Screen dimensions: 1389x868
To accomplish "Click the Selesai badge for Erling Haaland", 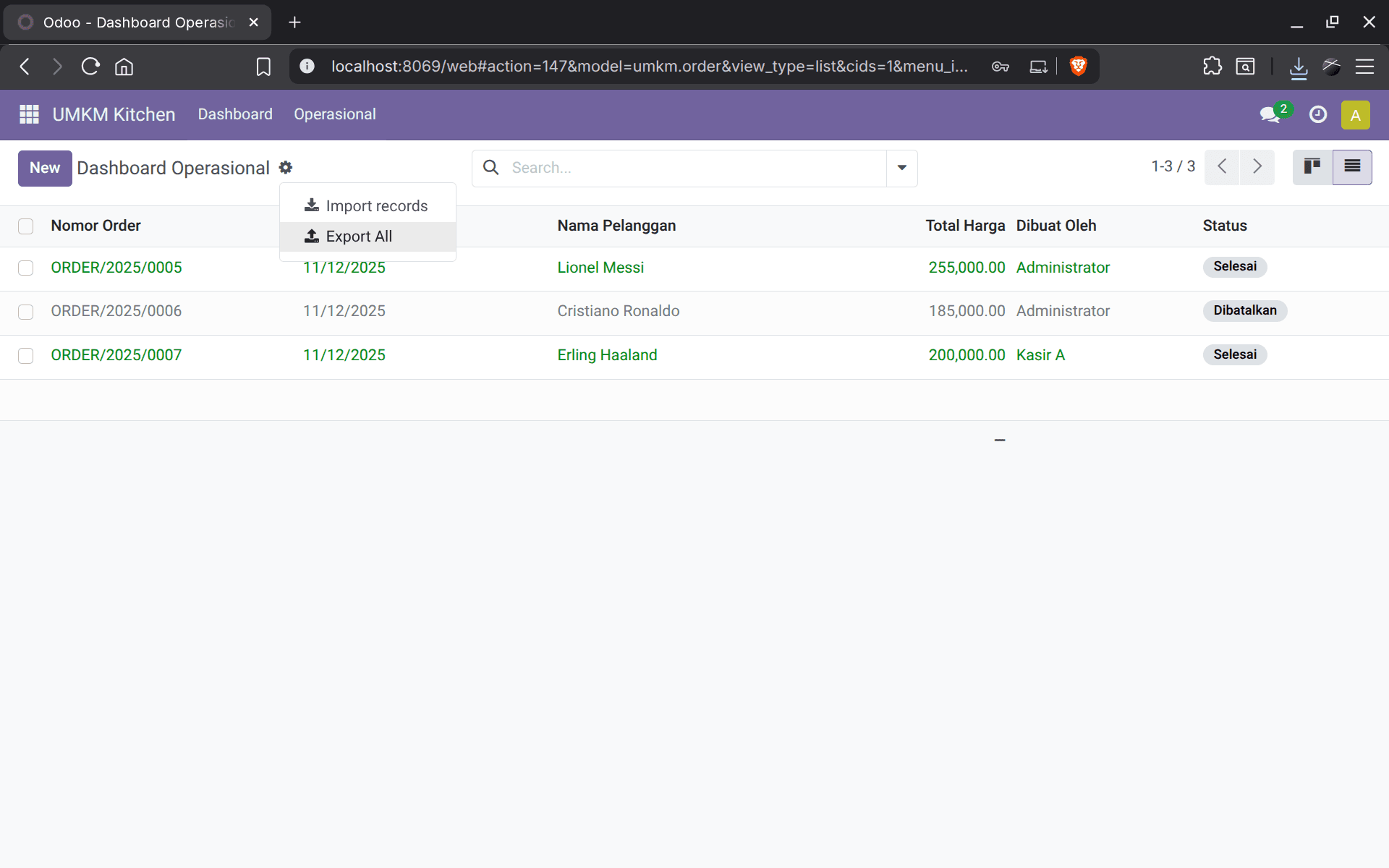I will (1235, 354).
